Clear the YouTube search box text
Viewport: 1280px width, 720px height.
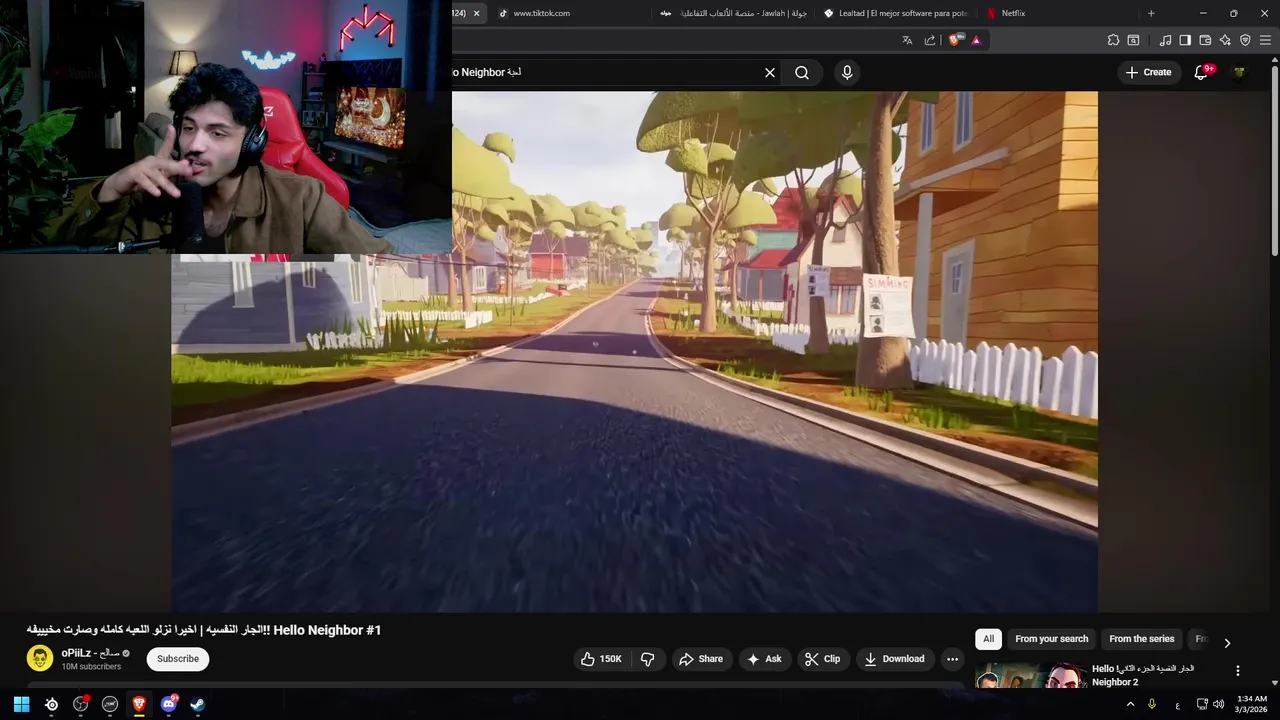(x=770, y=72)
